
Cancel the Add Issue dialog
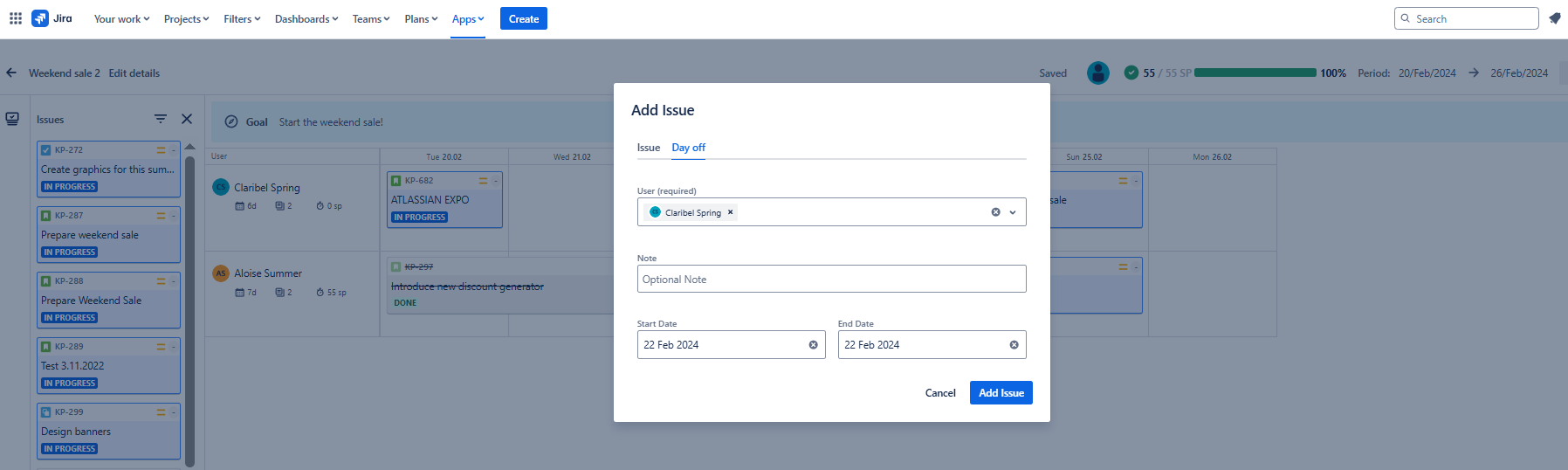(940, 393)
